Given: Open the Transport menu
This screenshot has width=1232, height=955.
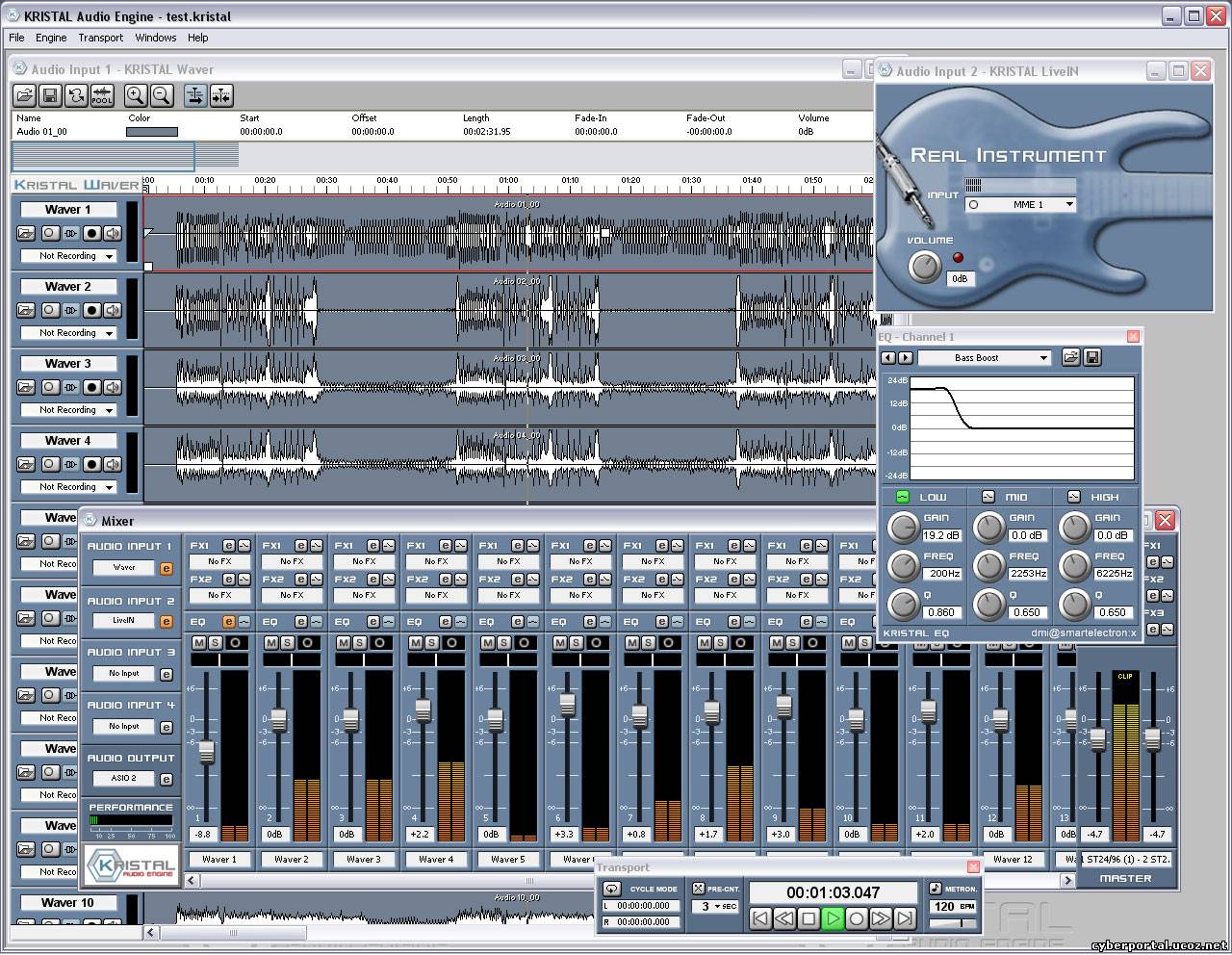Looking at the screenshot, I should (100, 38).
